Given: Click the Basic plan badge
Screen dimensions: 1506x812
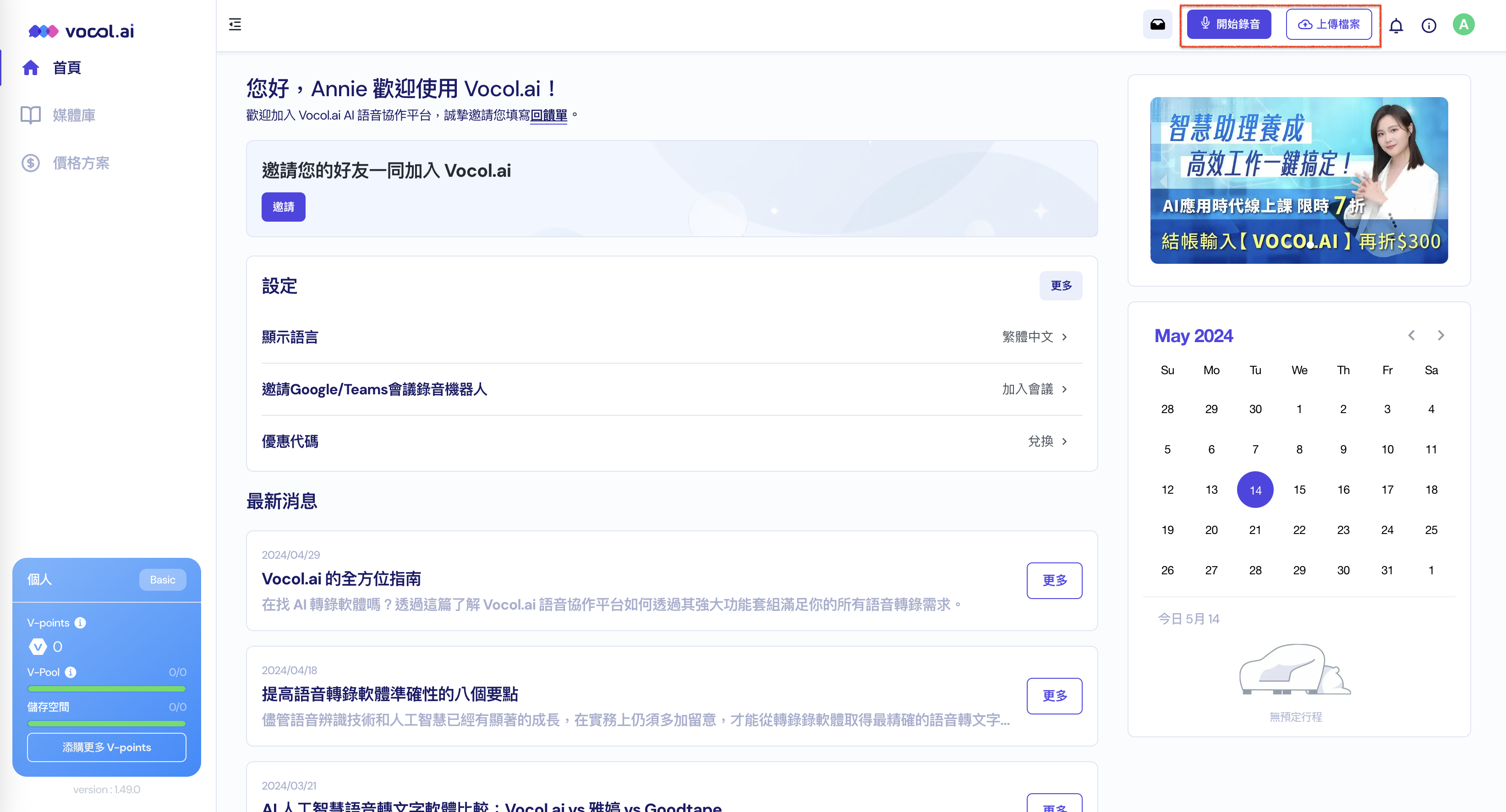Looking at the screenshot, I should pos(163,579).
